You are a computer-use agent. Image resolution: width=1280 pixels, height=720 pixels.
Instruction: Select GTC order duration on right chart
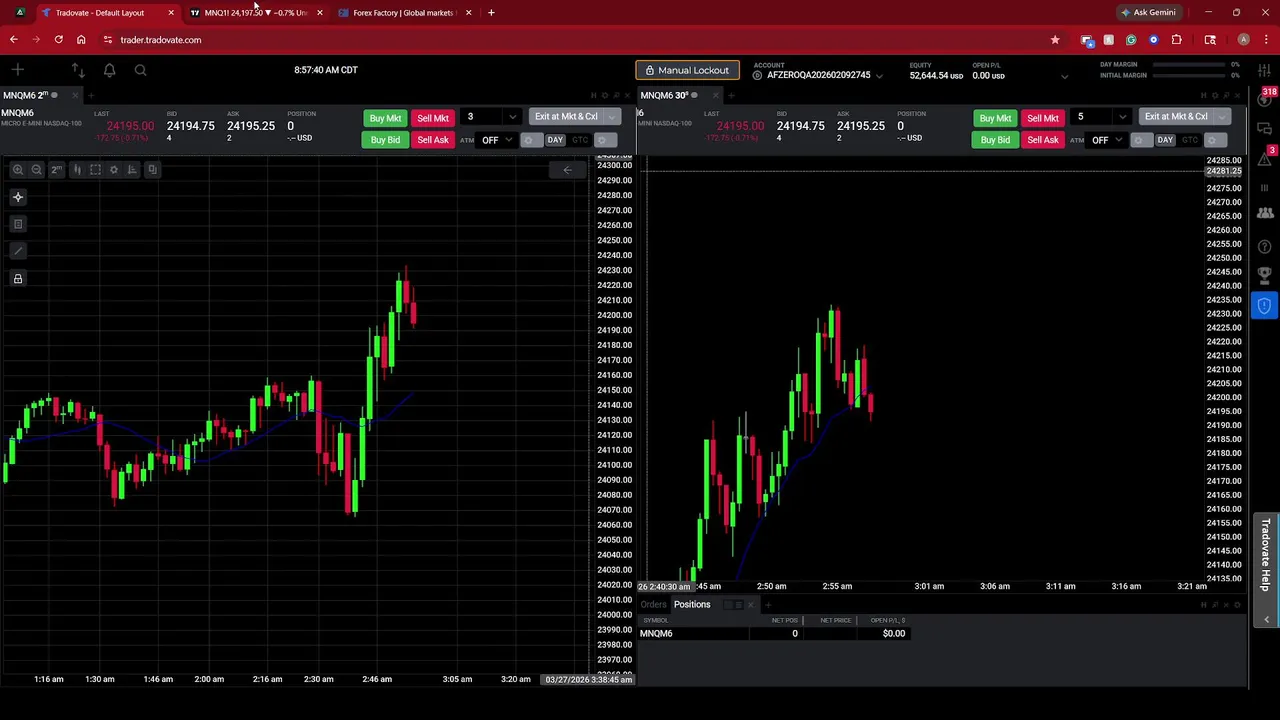(1190, 140)
